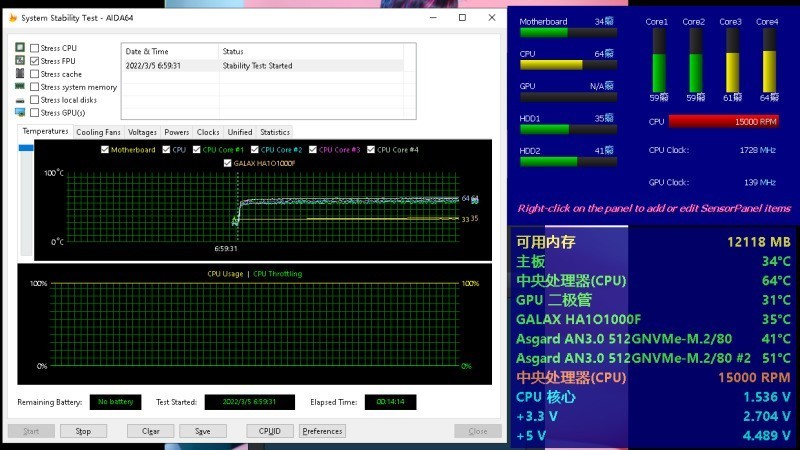The height and width of the screenshot is (450, 800).
Task: Click the CPUID button
Action: click(x=270, y=431)
